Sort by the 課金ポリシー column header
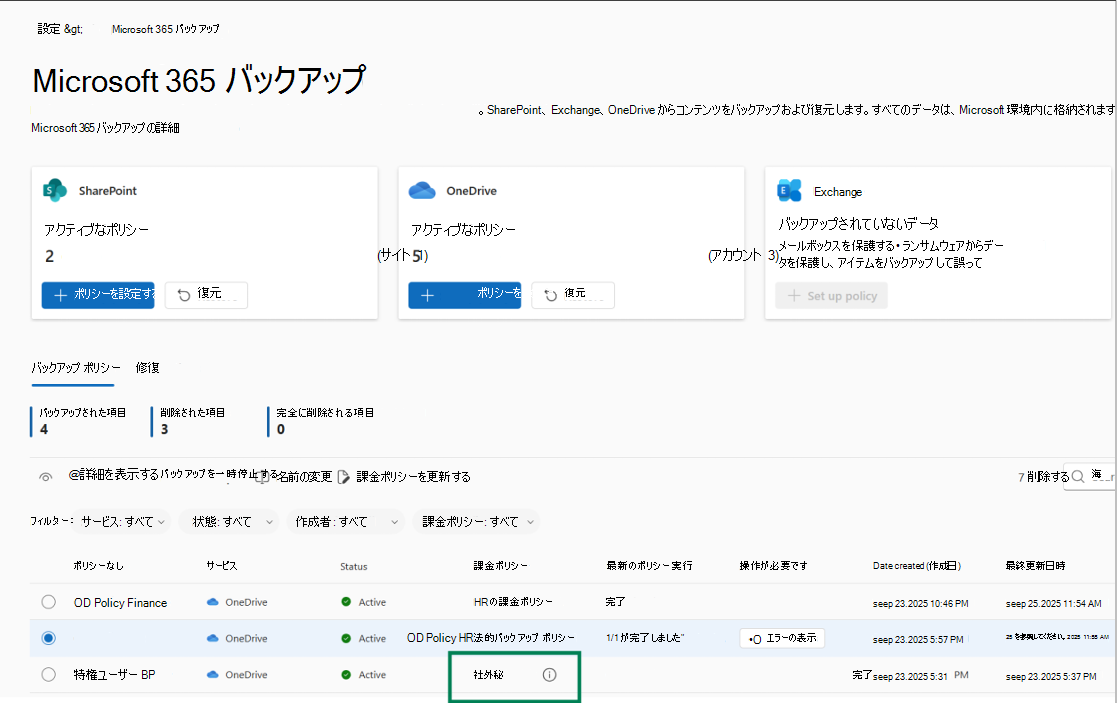The width and height of the screenshot is (1117, 703). pyautogui.click(x=501, y=566)
